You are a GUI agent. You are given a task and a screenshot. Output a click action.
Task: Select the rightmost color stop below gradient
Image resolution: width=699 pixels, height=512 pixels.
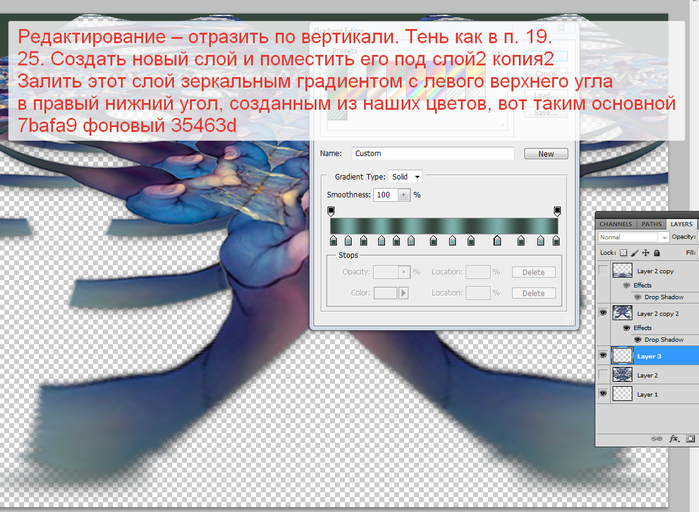pyautogui.click(x=556, y=241)
